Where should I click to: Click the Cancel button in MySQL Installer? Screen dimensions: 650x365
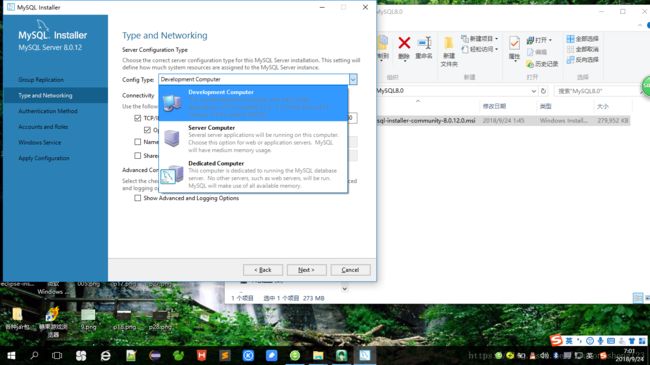tap(350, 270)
